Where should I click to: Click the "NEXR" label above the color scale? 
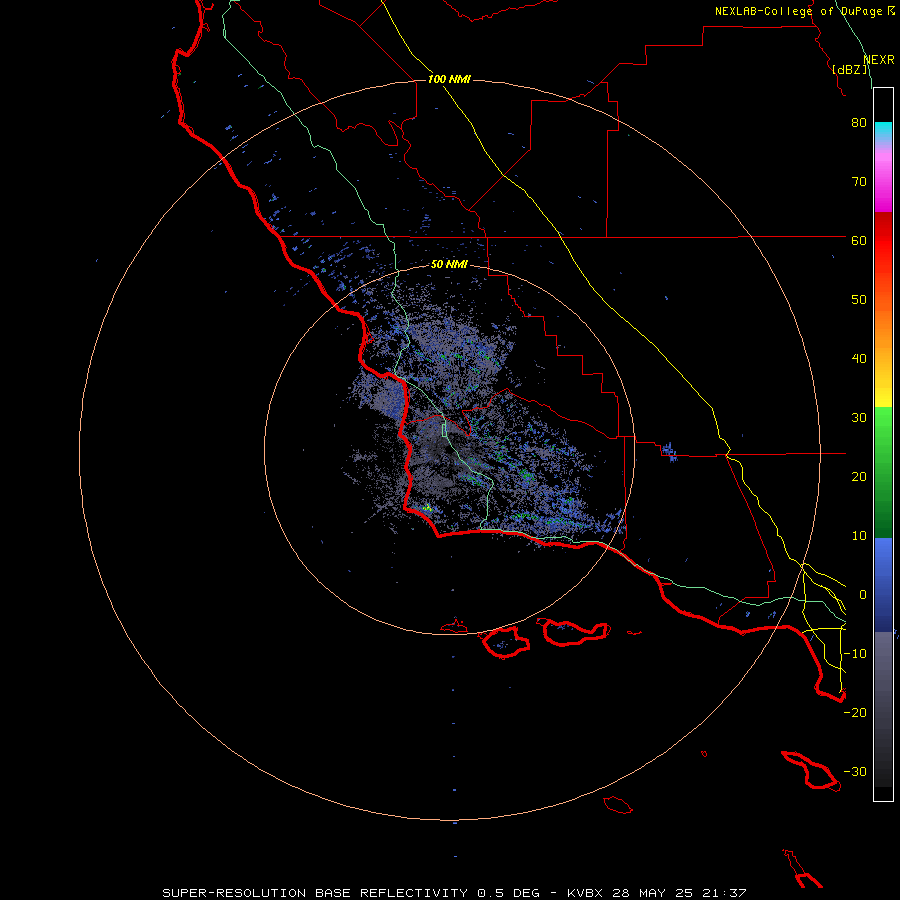pos(878,60)
